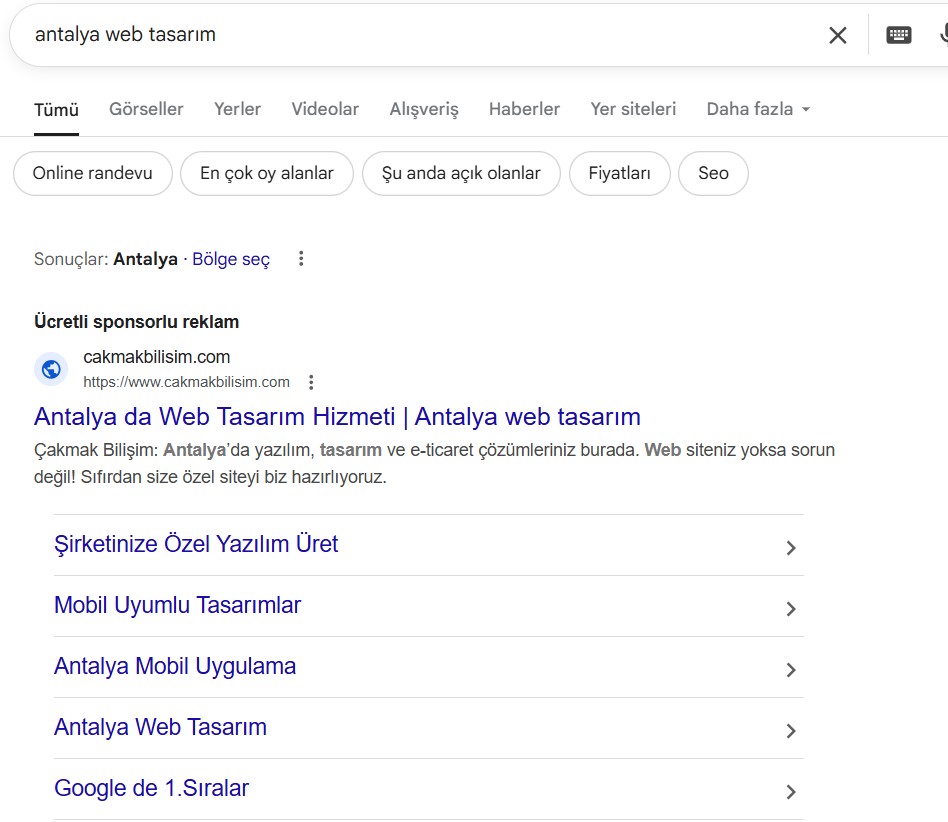Screen dimensions: 948x822
Task: Click chevron next to Google de 1.Sıralar
Action: click(790, 792)
